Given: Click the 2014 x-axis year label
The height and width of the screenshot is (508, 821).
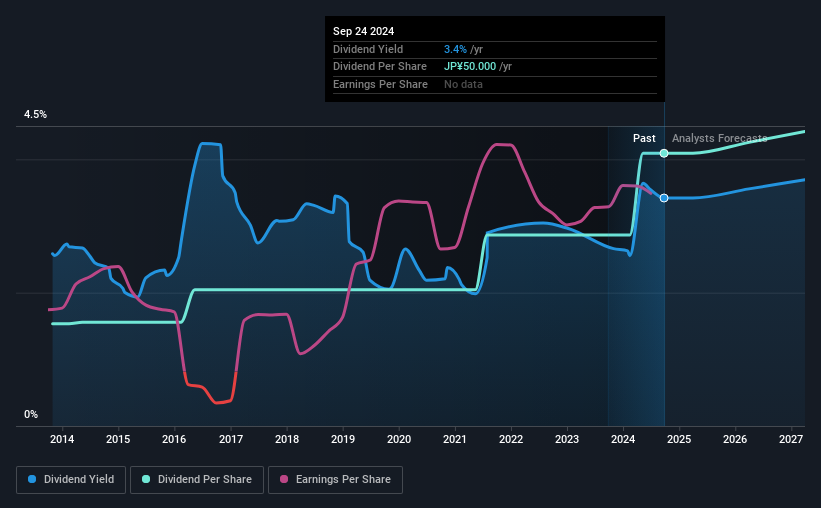Looking at the screenshot, I should pyautogui.click(x=62, y=439).
